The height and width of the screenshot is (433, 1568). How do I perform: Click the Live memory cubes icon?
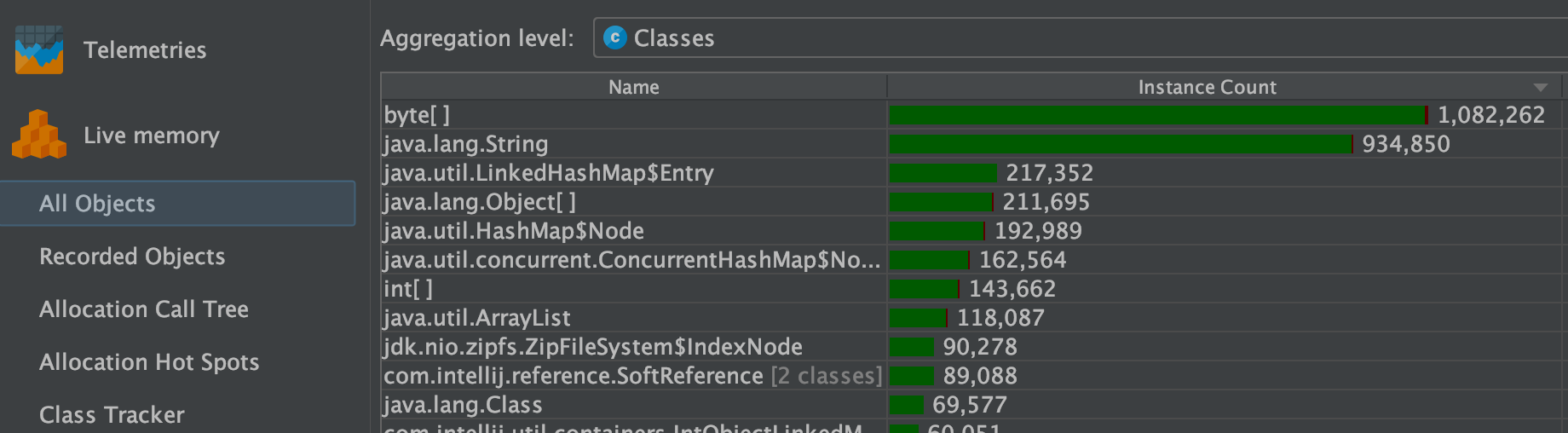pos(39,135)
